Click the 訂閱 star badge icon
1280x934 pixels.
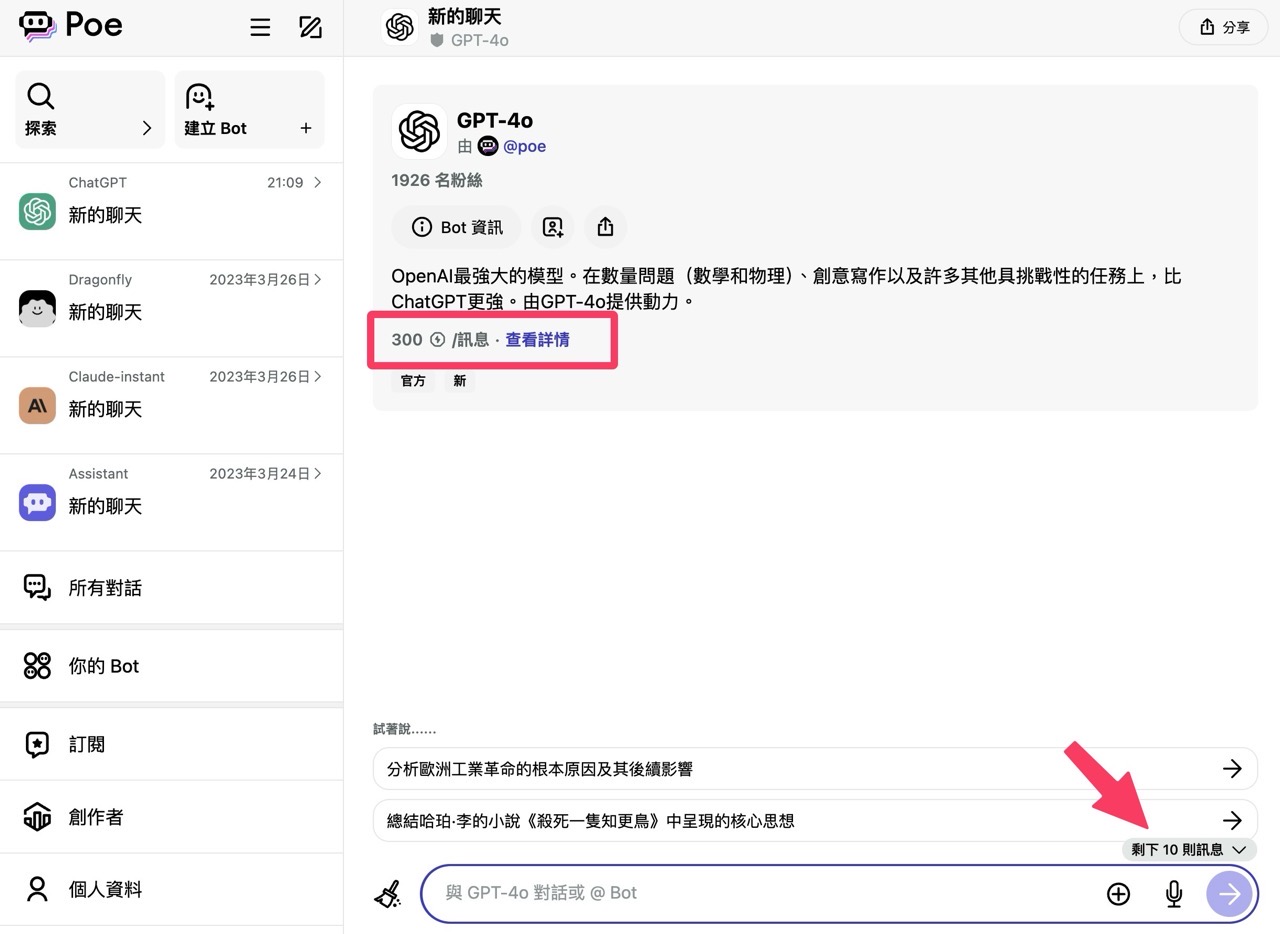click(x=37, y=744)
